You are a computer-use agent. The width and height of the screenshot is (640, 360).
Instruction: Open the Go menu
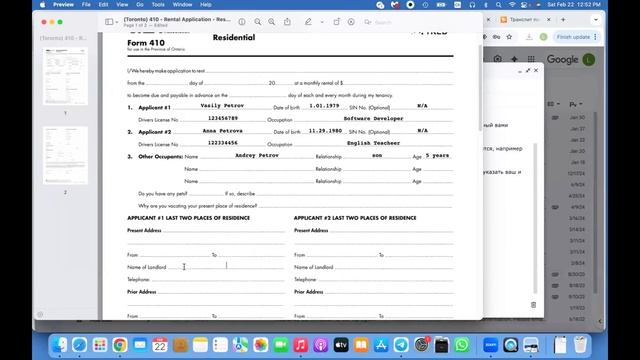pos(140,5)
